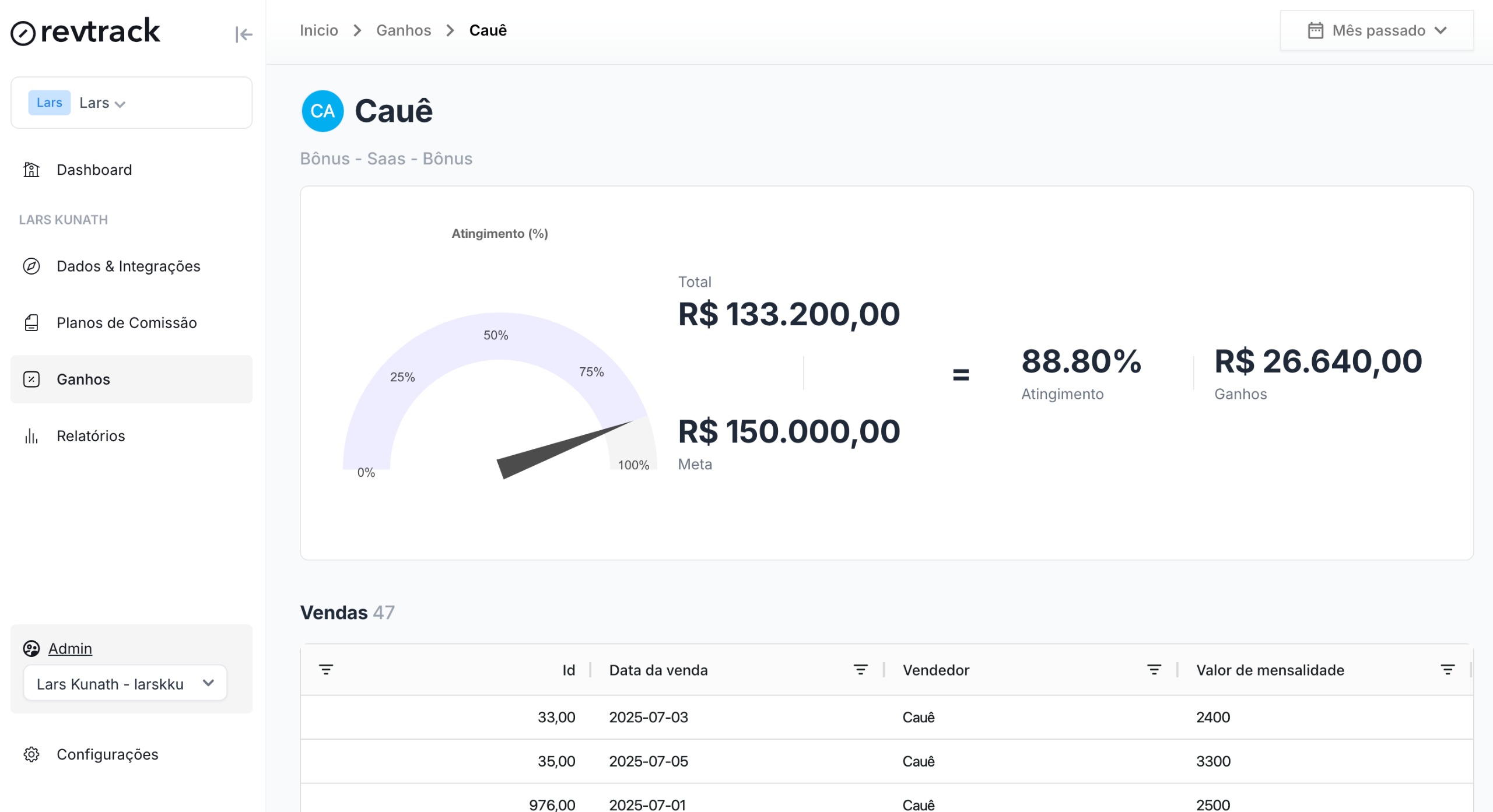Open Relatórios from the sidebar menu
This screenshot has height=812, width=1493.
[x=91, y=436]
